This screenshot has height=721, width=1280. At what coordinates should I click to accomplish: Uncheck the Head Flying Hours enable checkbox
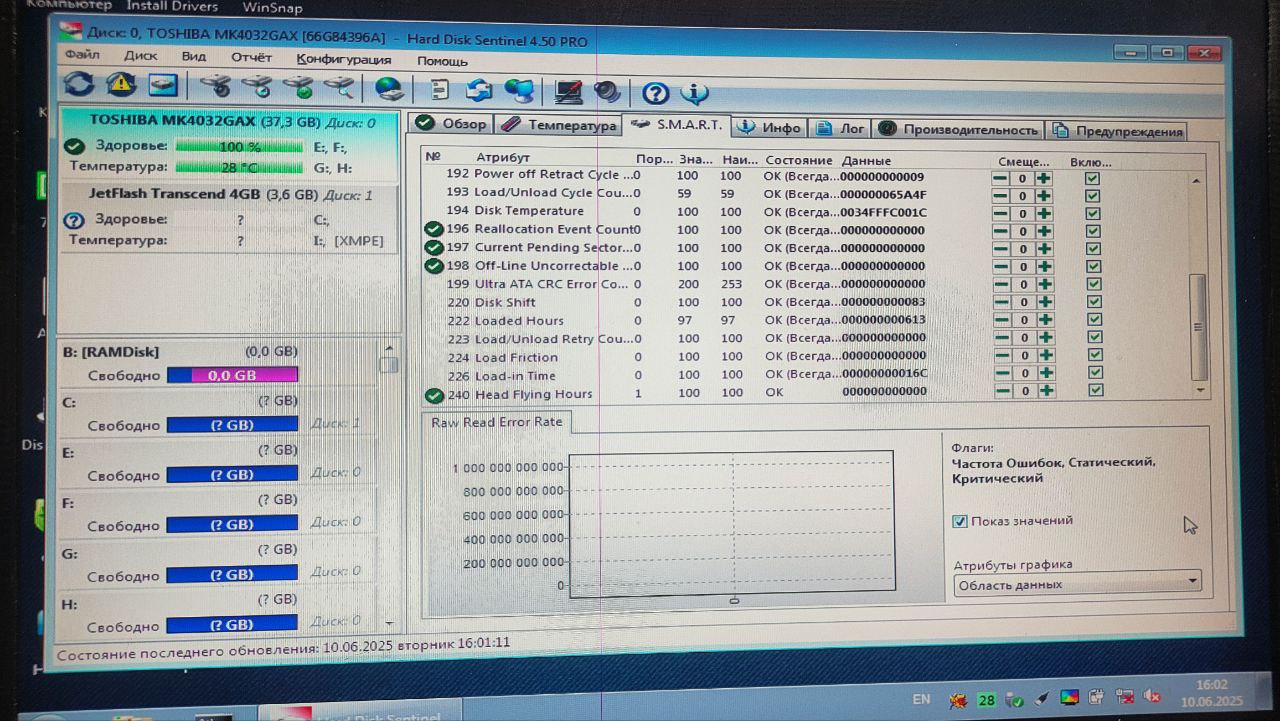click(x=1096, y=391)
